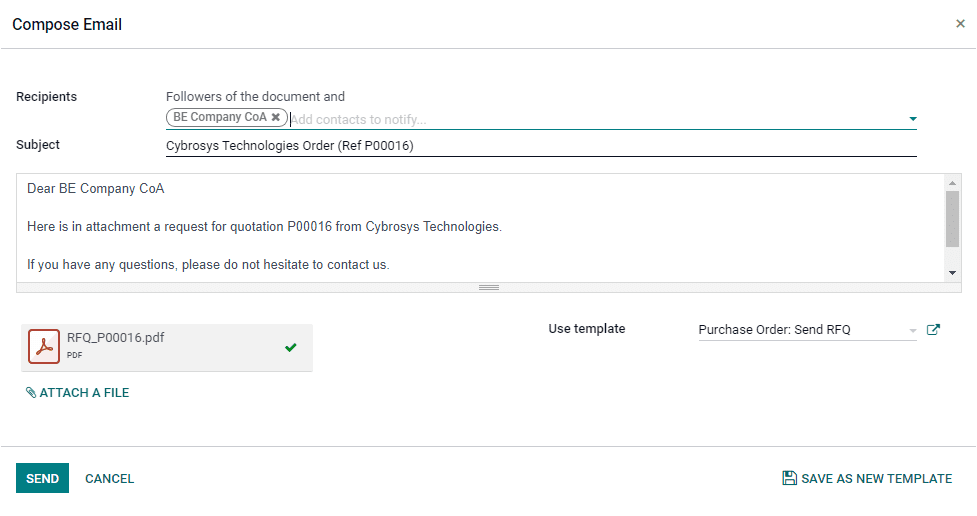Click the save floppy disk icon
The width and height of the screenshot is (977, 516).
(x=789, y=478)
